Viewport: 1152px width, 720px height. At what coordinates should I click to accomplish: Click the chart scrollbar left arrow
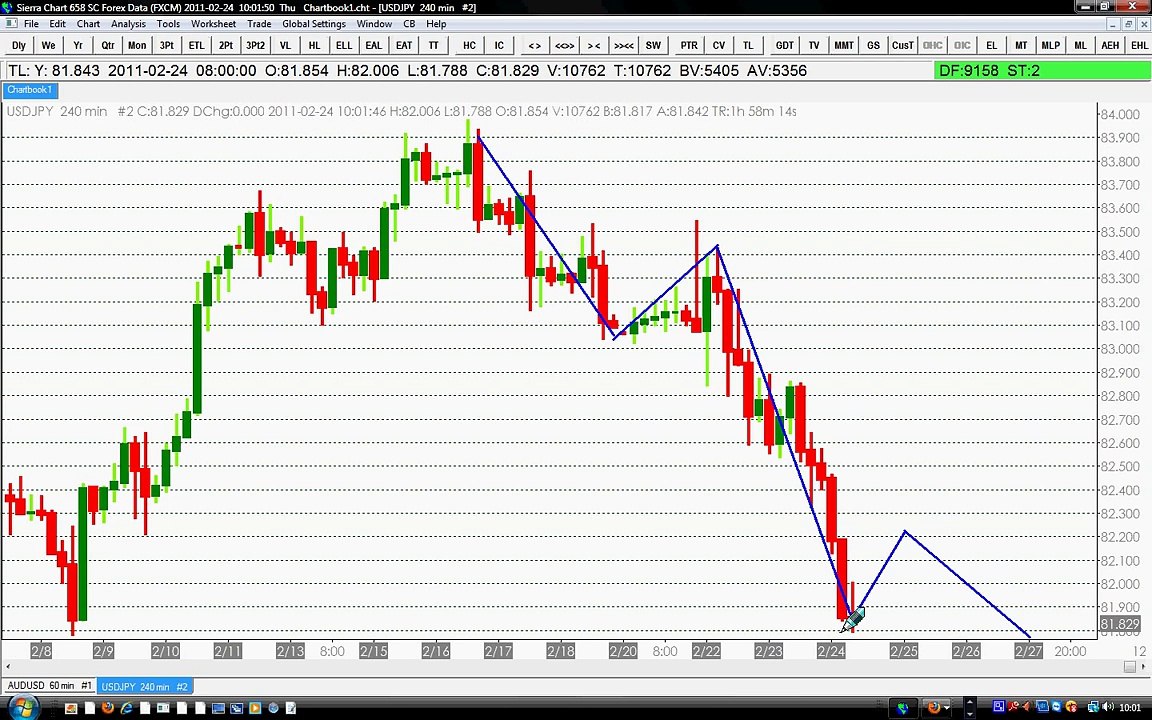tap(8, 666)
